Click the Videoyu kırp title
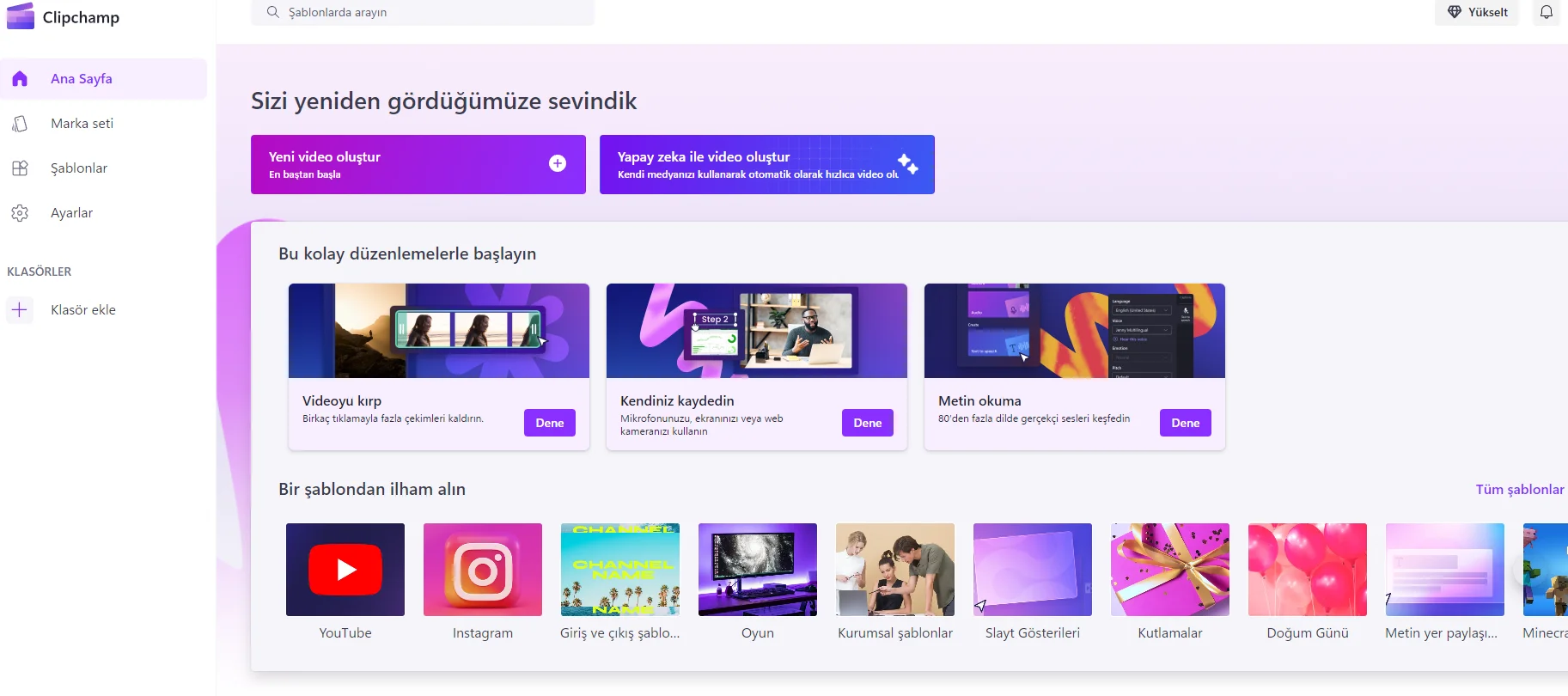The image size is (1568, 696). 342,401
